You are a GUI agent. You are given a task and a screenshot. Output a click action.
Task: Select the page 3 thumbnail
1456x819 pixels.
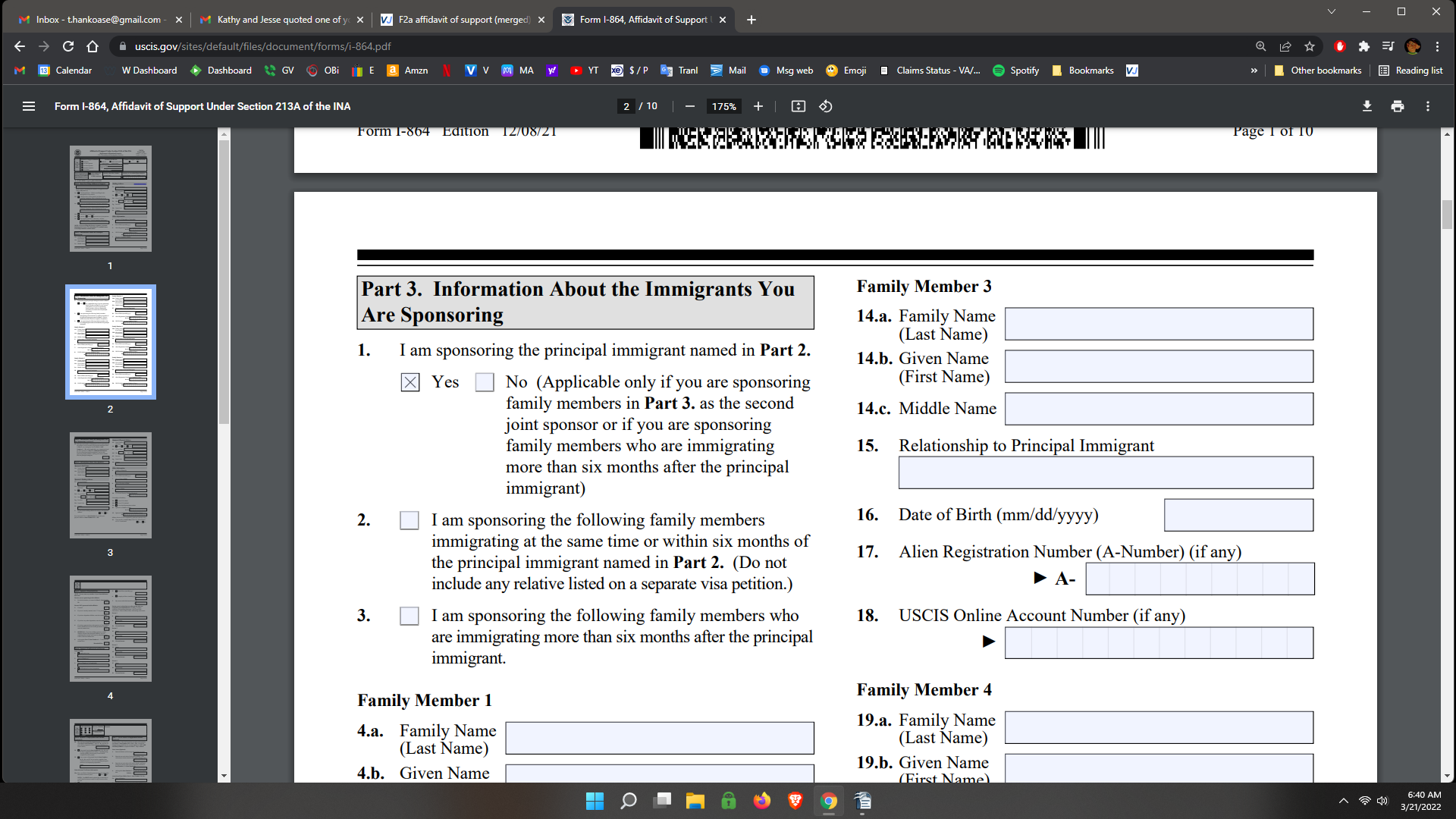[x=111, y=485]
